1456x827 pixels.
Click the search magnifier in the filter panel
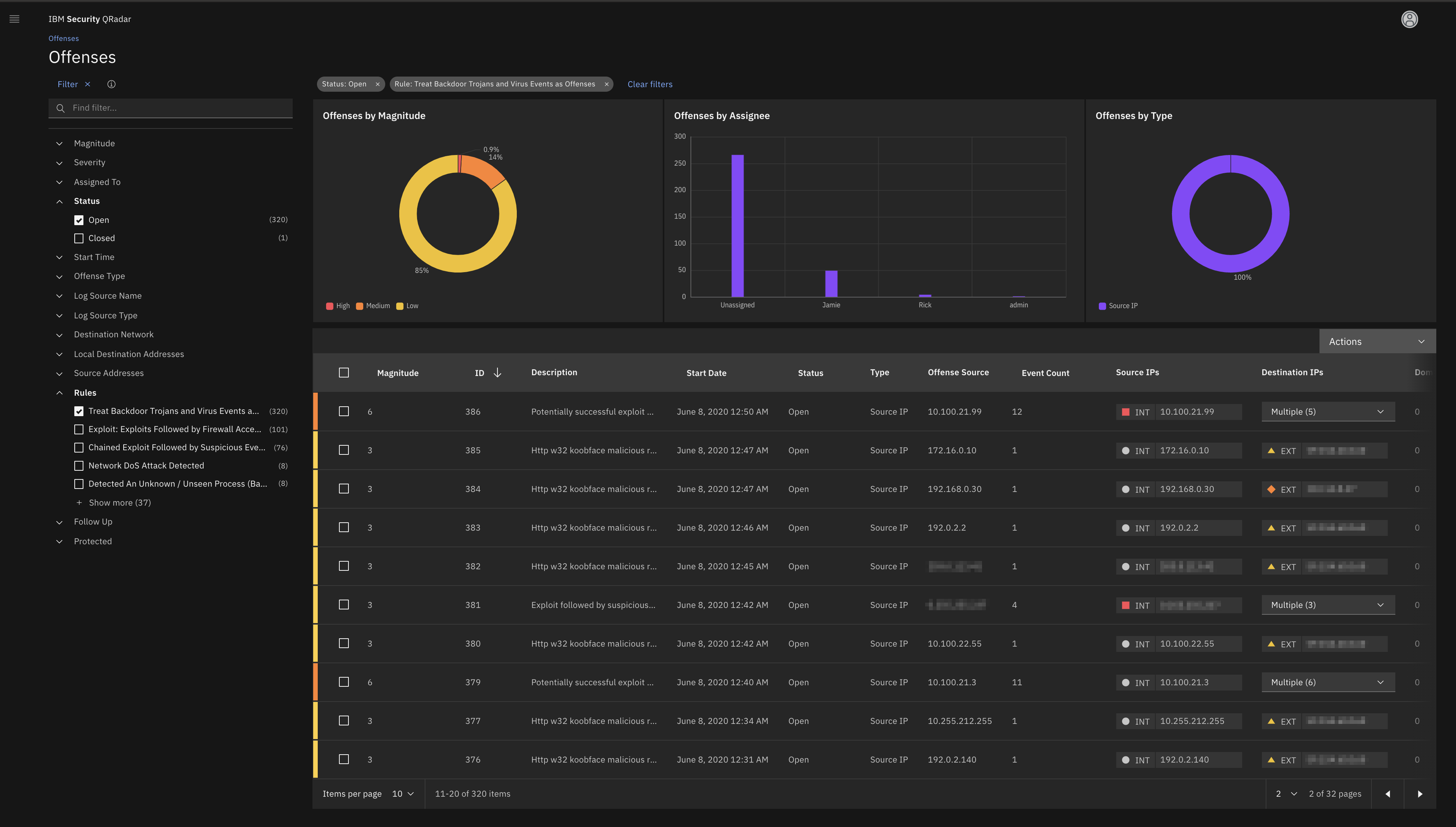[60, 108]
